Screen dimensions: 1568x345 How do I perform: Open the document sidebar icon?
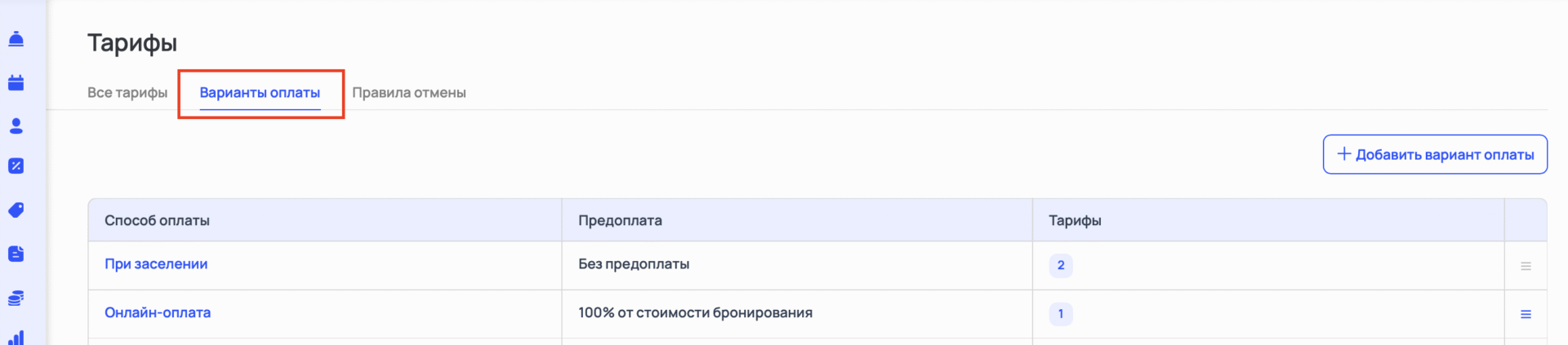[x=16, y=254]
